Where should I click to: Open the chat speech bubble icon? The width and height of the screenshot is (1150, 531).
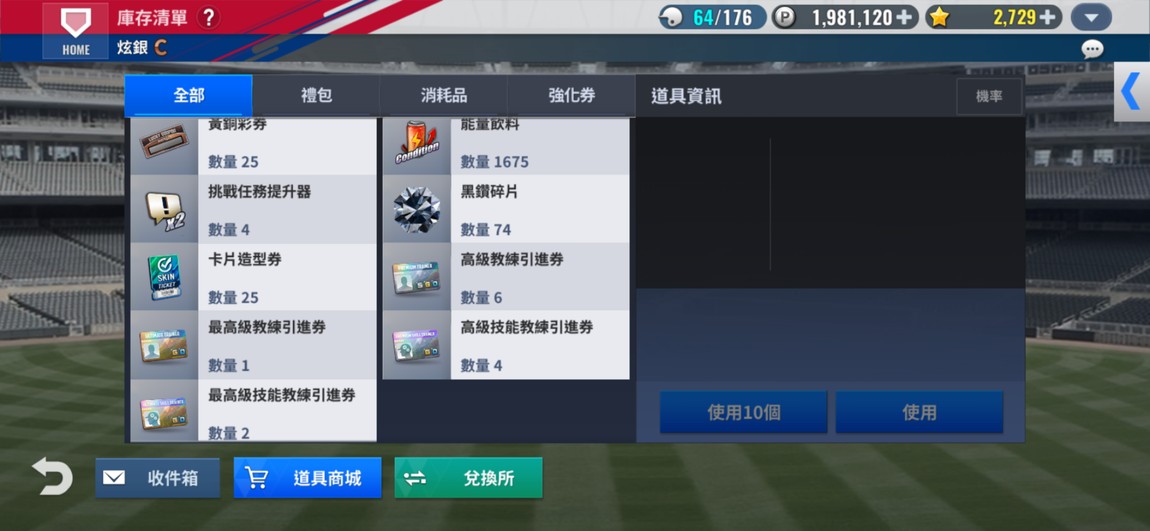[x=1092, y=49]
